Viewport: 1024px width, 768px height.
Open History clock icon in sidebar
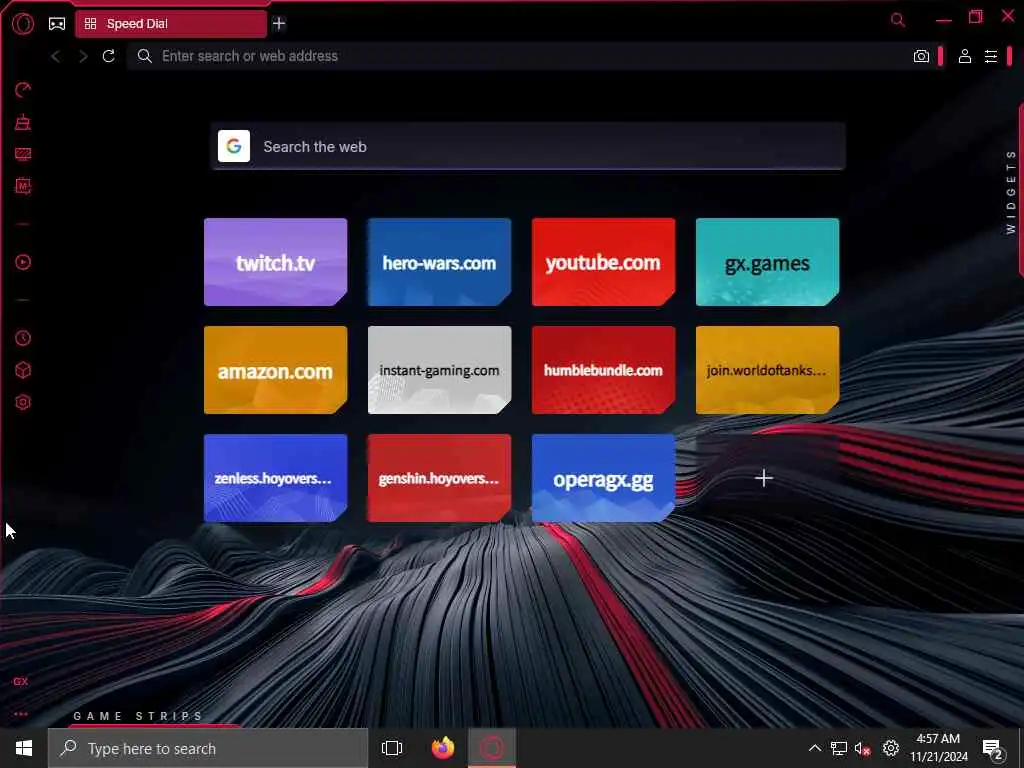[x=23, y=338]
